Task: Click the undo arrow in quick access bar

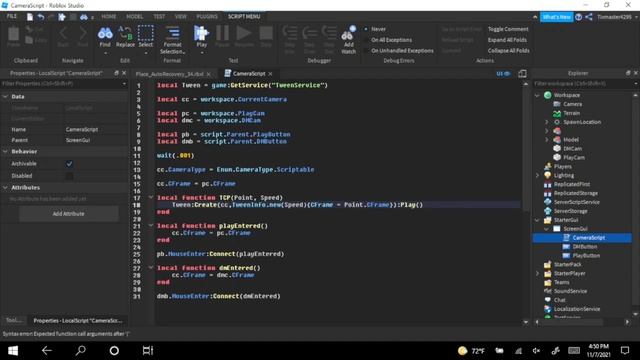Action: (x=41, y=17)
